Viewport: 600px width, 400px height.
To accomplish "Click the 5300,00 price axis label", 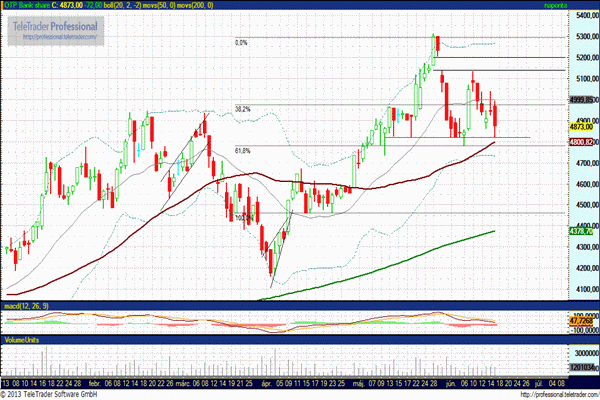I will pyautogui.click(x=583, y=37).
